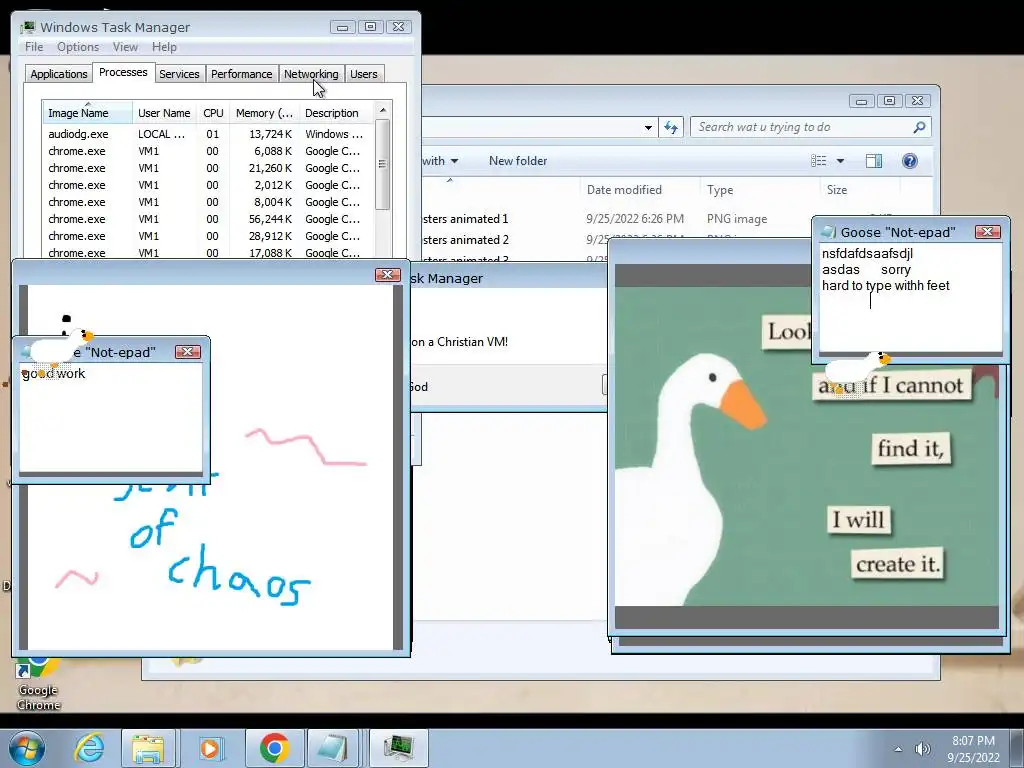
Task: Close the 'of chaos' drawing window
Action: 387,275
